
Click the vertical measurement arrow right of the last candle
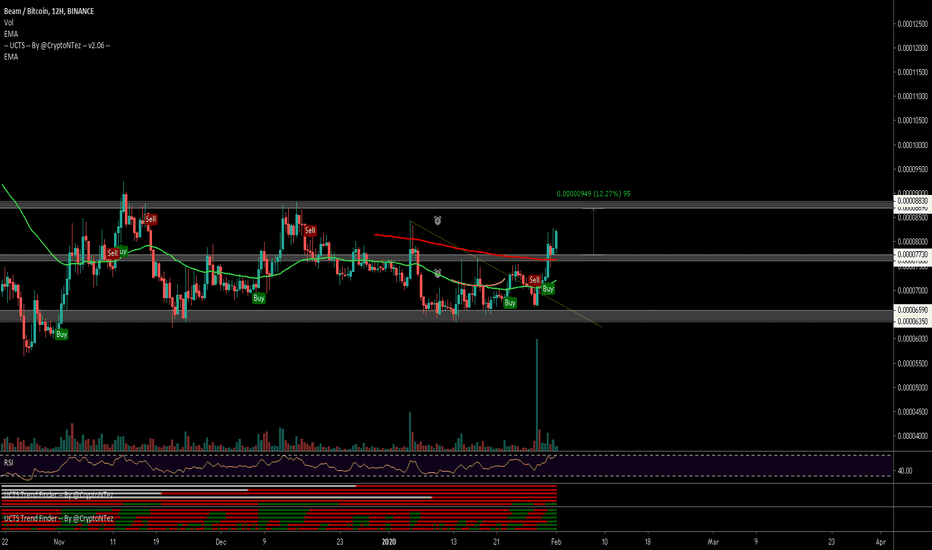tap(593, 232)
